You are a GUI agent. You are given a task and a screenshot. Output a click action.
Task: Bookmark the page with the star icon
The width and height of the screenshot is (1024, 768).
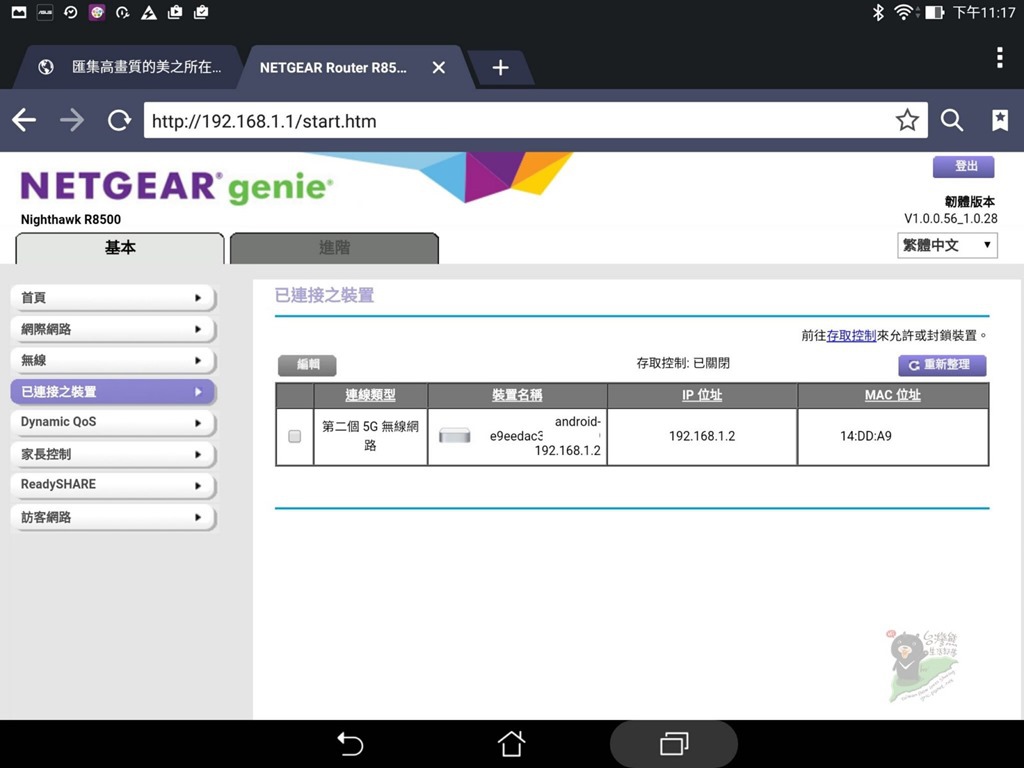(x=907, y=120)
